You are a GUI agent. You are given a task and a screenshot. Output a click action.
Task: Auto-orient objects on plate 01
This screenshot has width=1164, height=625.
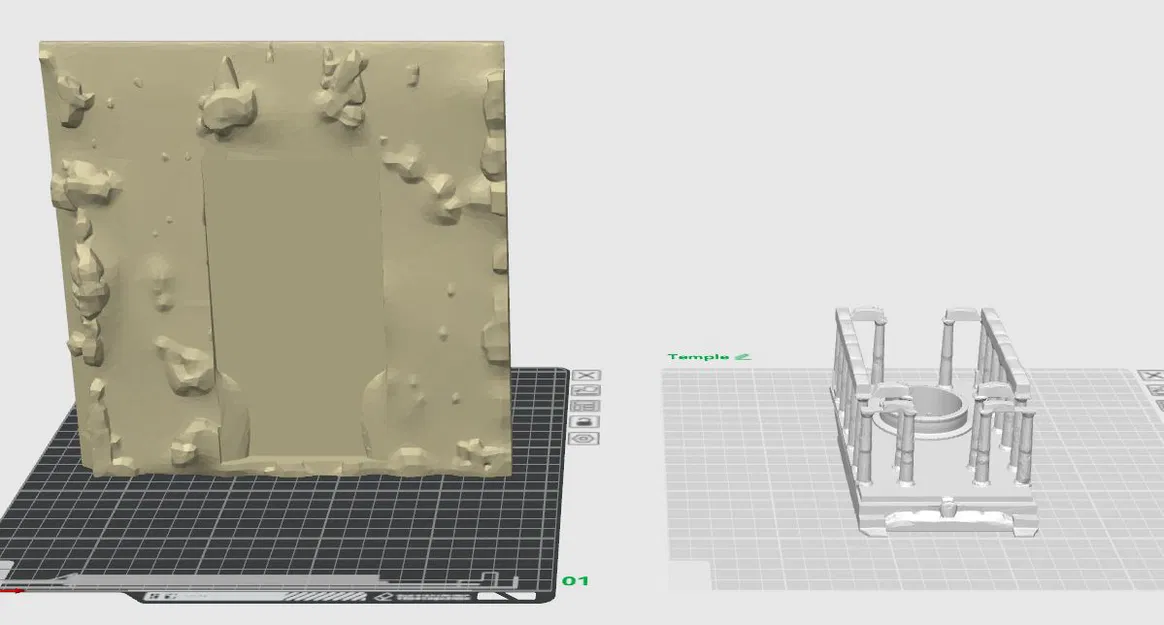(585, 391)
